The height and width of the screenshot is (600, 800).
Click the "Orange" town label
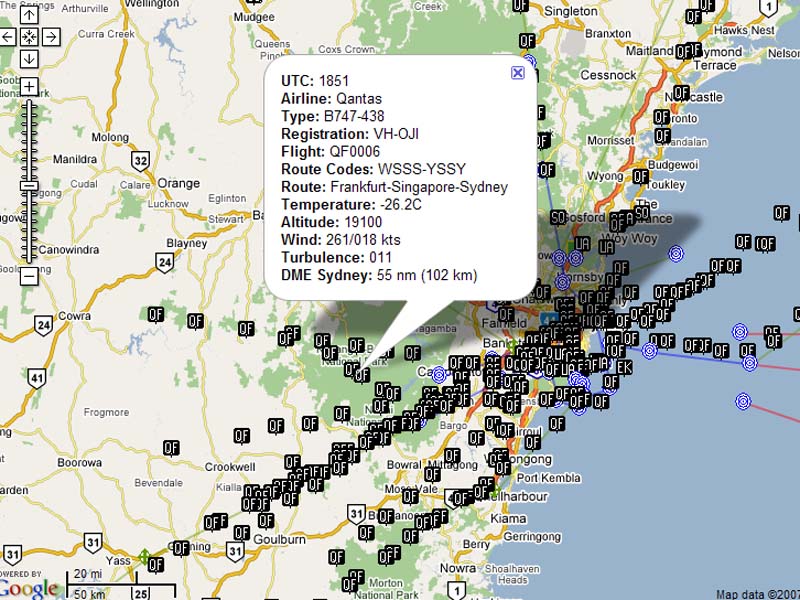[x=179, y=183]
